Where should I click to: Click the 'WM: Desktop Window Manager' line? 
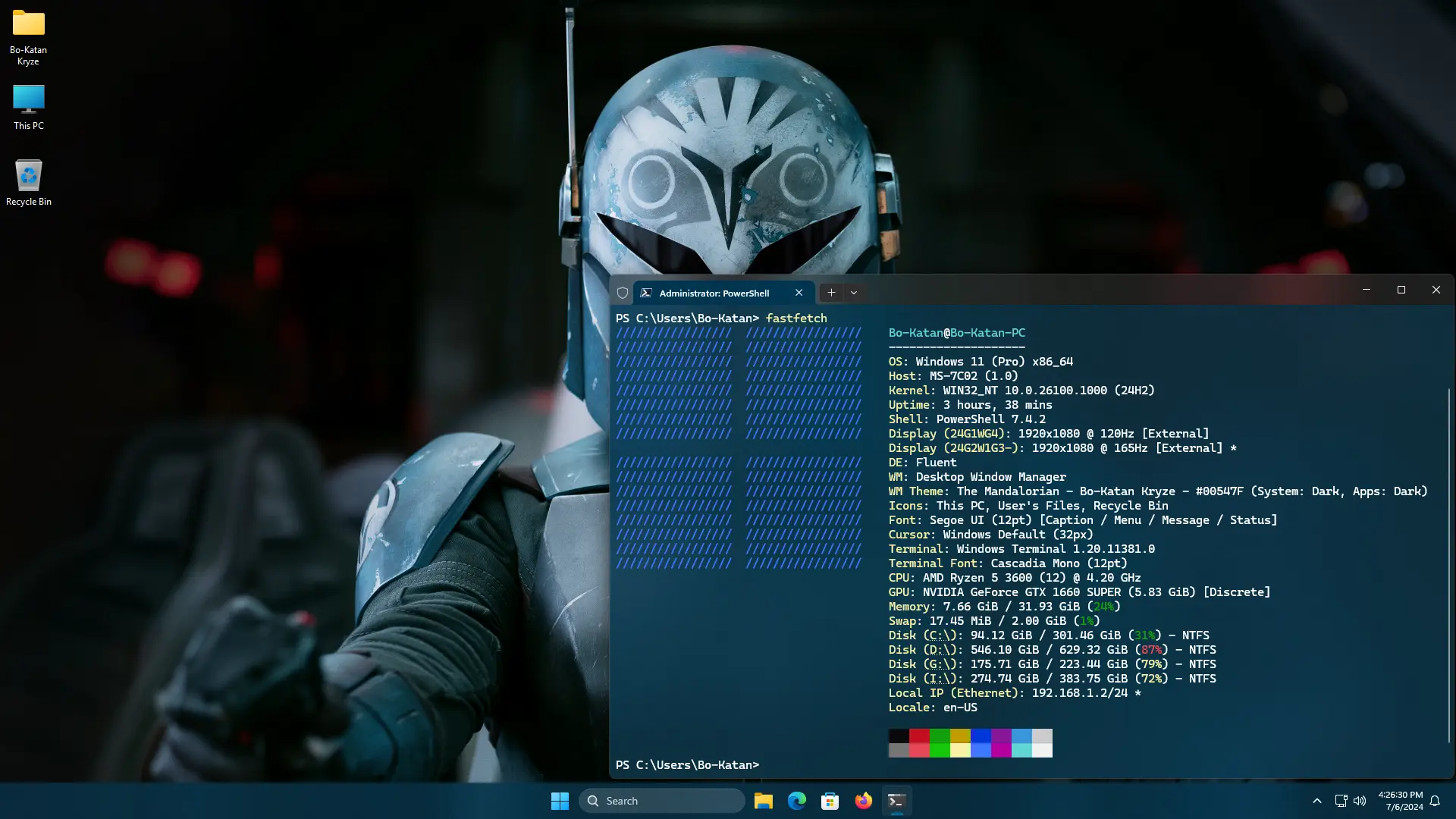pos(977,477)
